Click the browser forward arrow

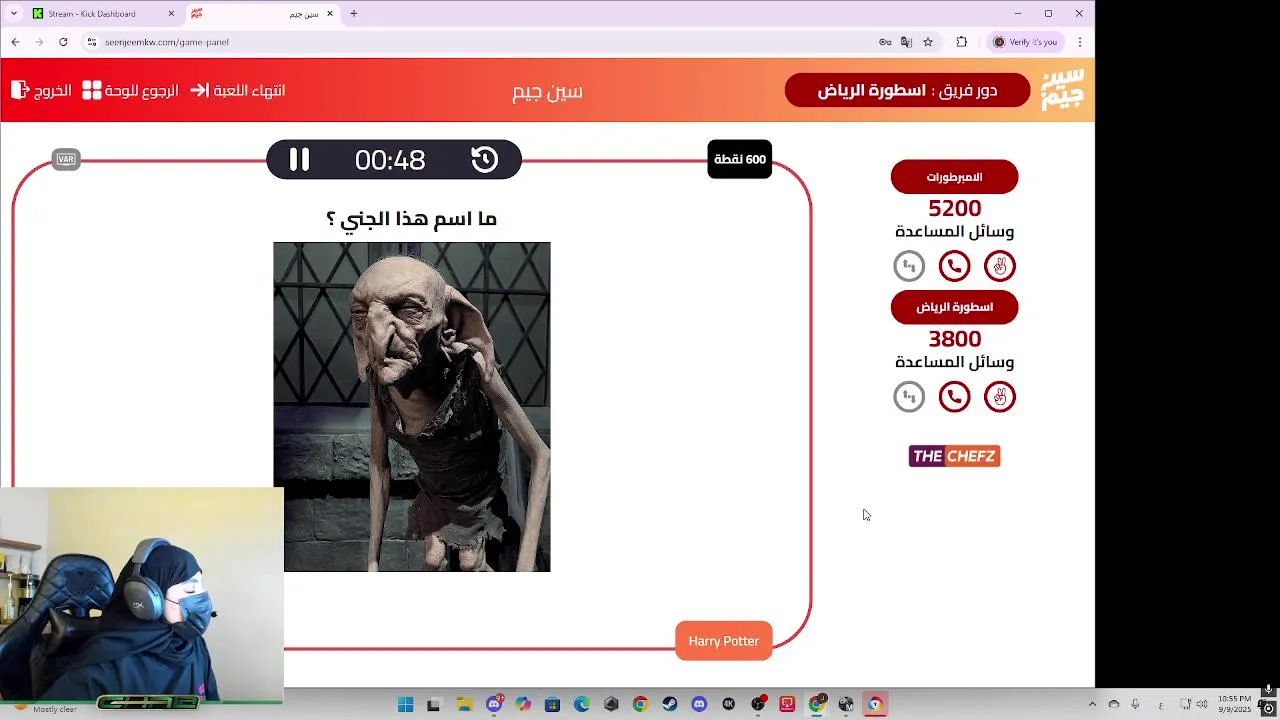(x=39, y=42)
